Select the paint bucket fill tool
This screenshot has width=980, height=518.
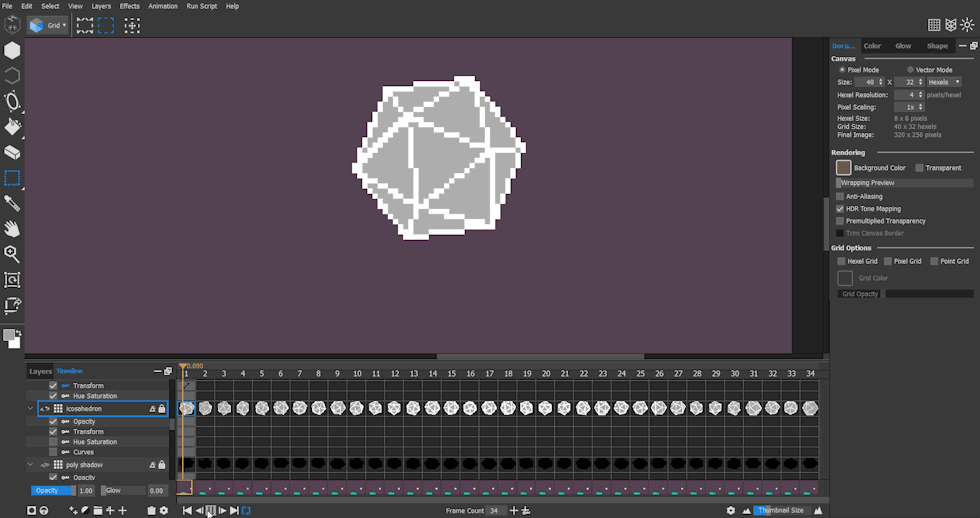(12, 127)
